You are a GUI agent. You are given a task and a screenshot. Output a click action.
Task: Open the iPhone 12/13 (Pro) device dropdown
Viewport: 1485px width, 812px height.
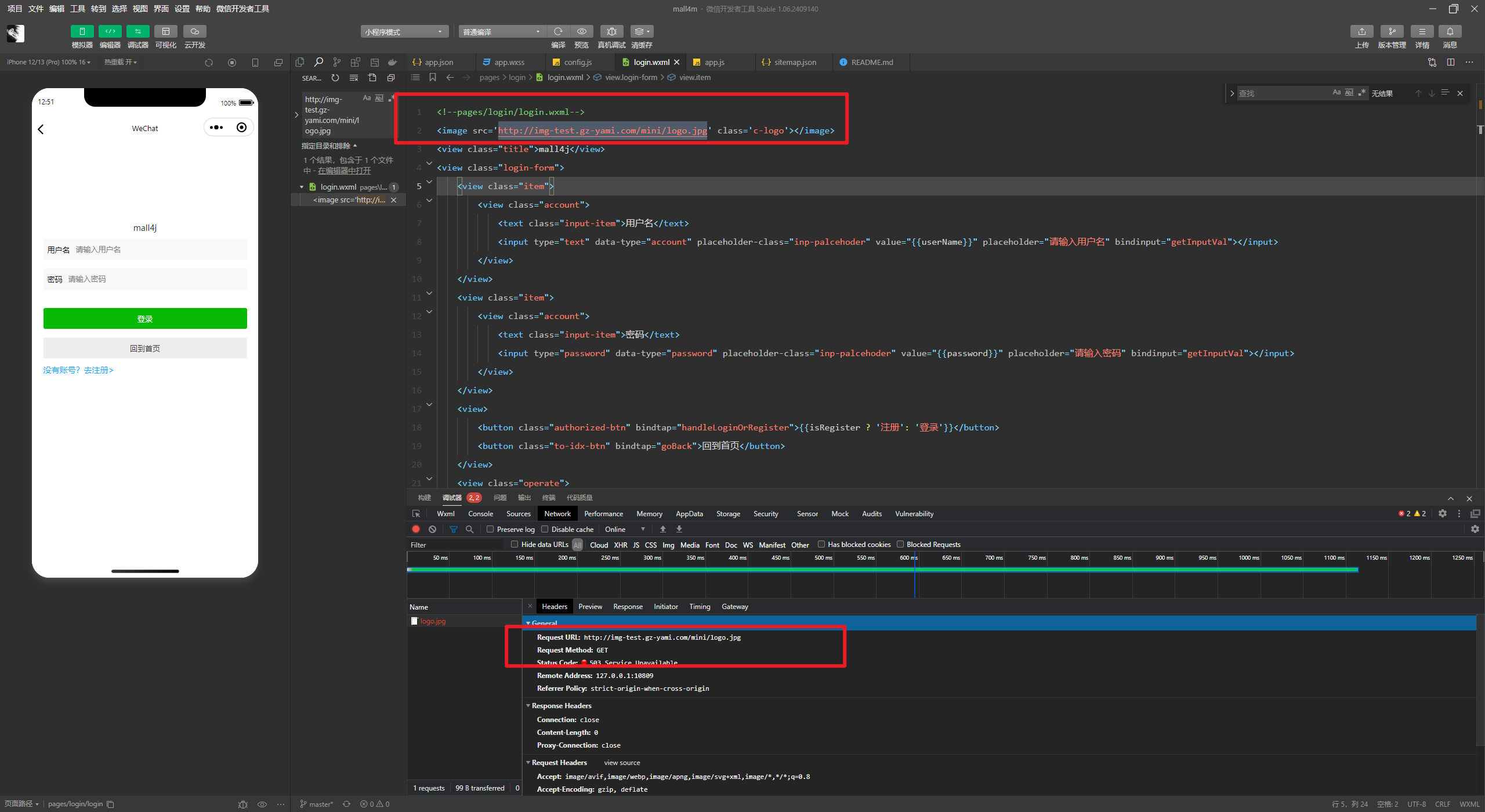[x=49, y=62]
